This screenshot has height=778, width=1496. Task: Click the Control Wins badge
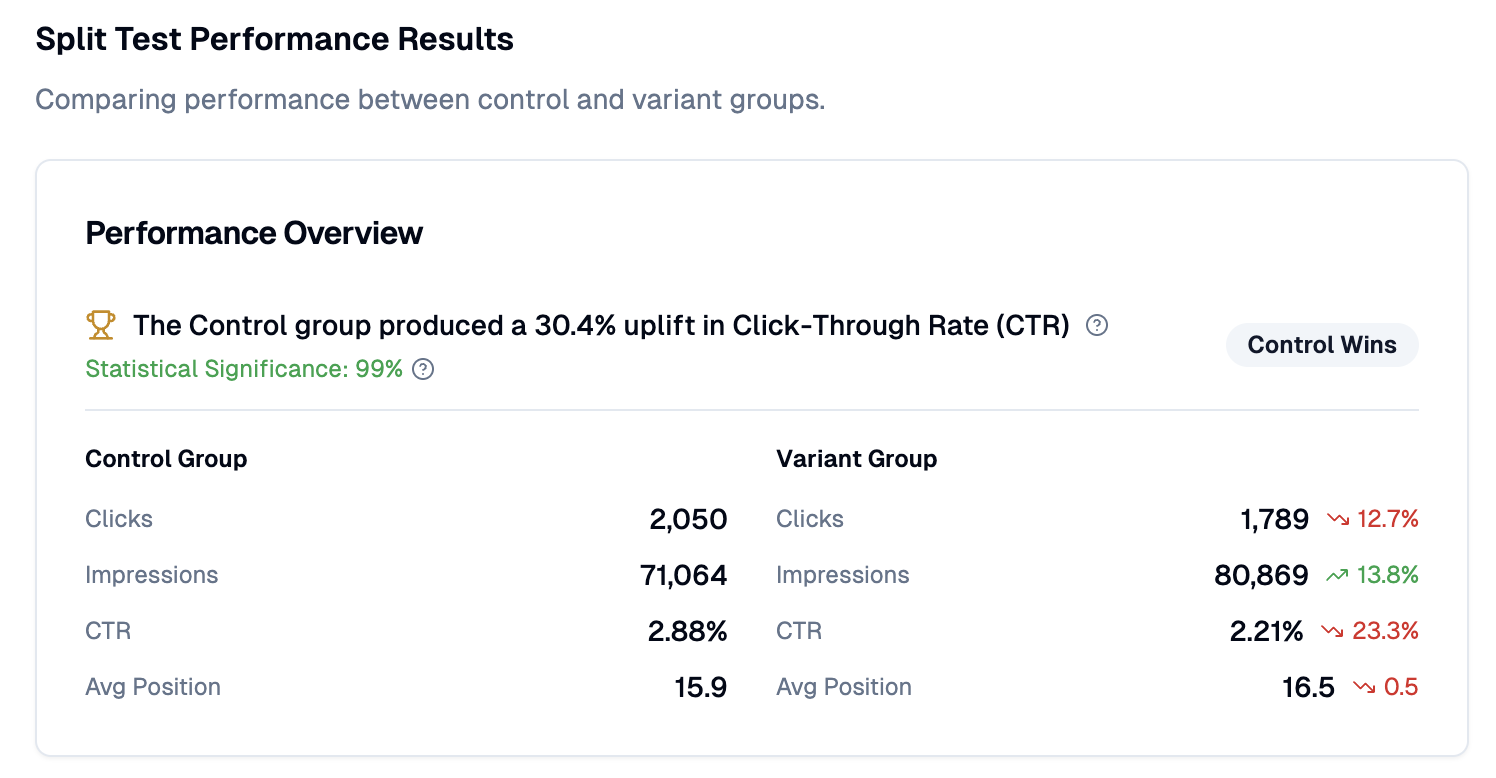1322,345
